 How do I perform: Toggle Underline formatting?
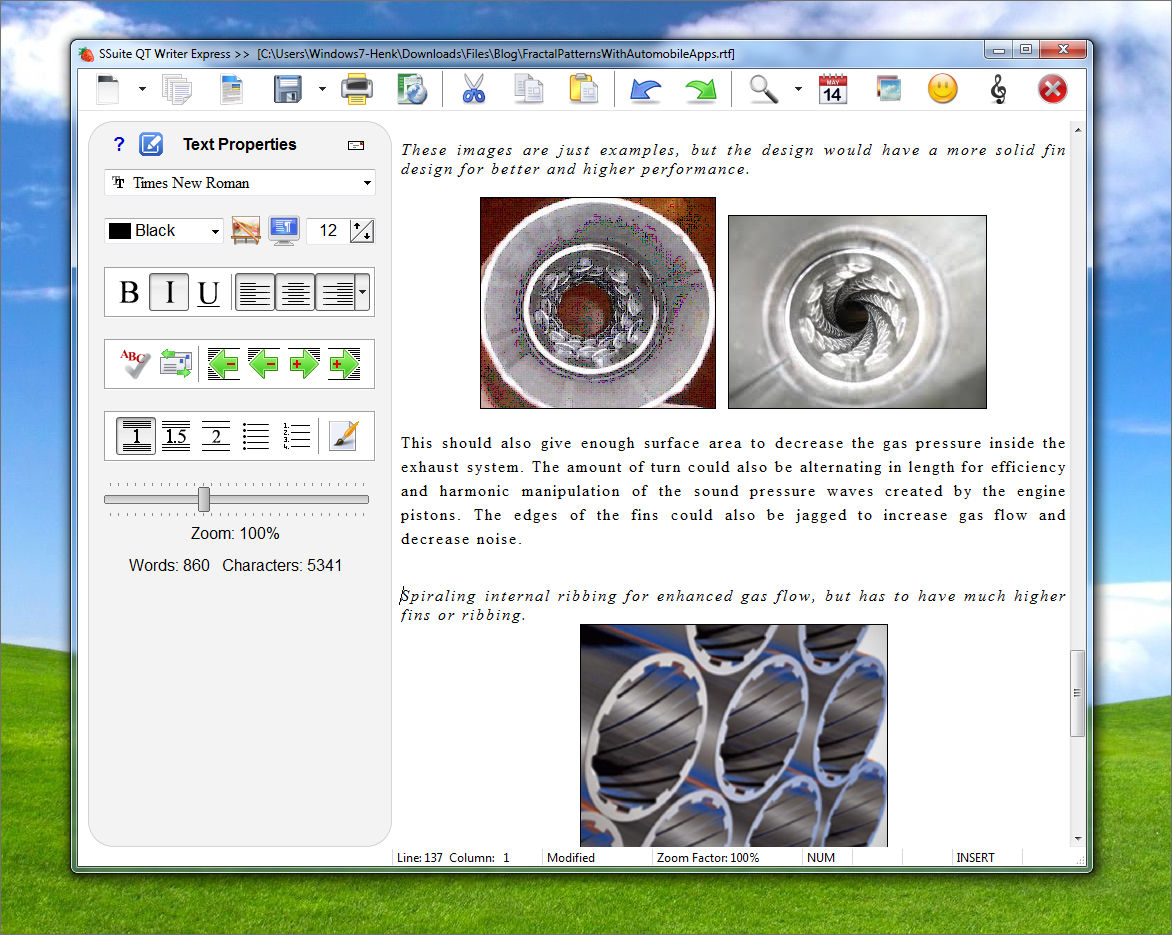208,293
